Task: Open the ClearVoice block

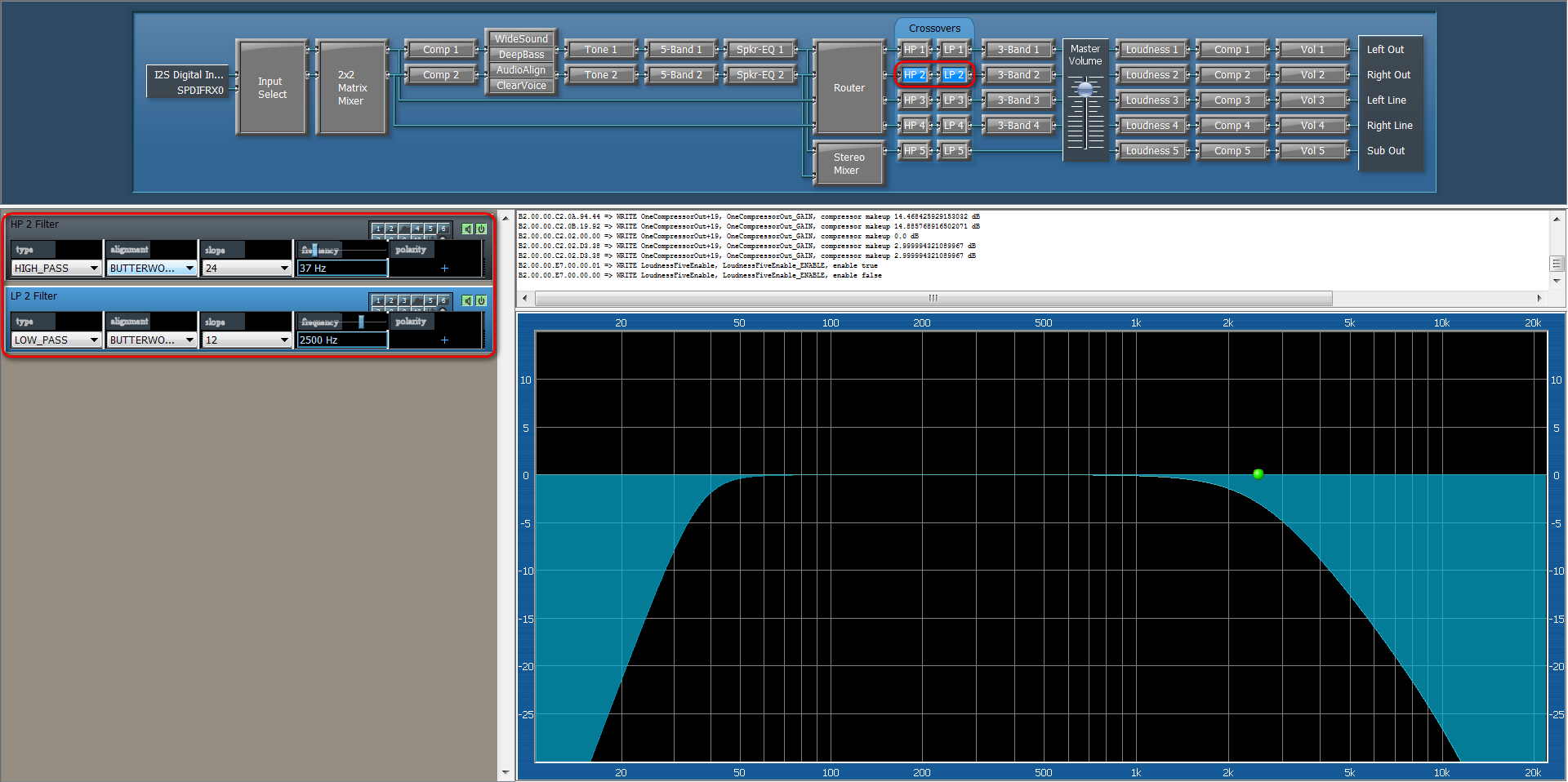Action: click(x=521, y=86)
